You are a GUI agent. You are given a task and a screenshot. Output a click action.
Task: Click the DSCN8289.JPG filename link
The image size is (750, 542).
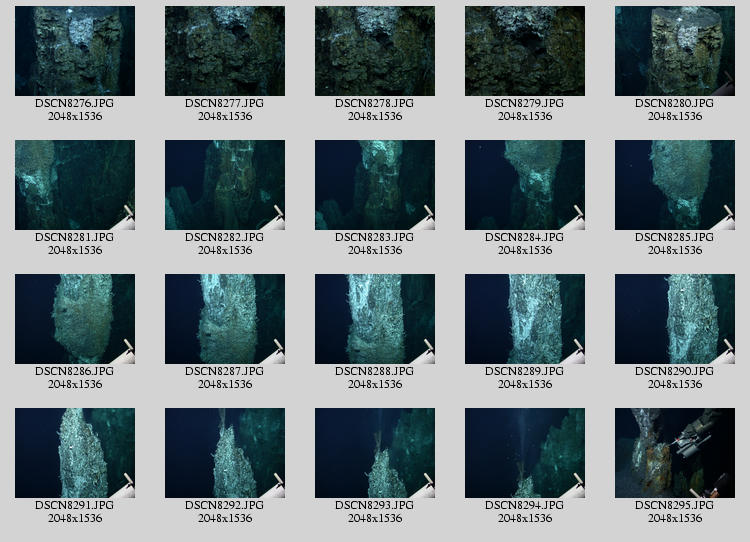pyautogui.click(x=525, y=371)
